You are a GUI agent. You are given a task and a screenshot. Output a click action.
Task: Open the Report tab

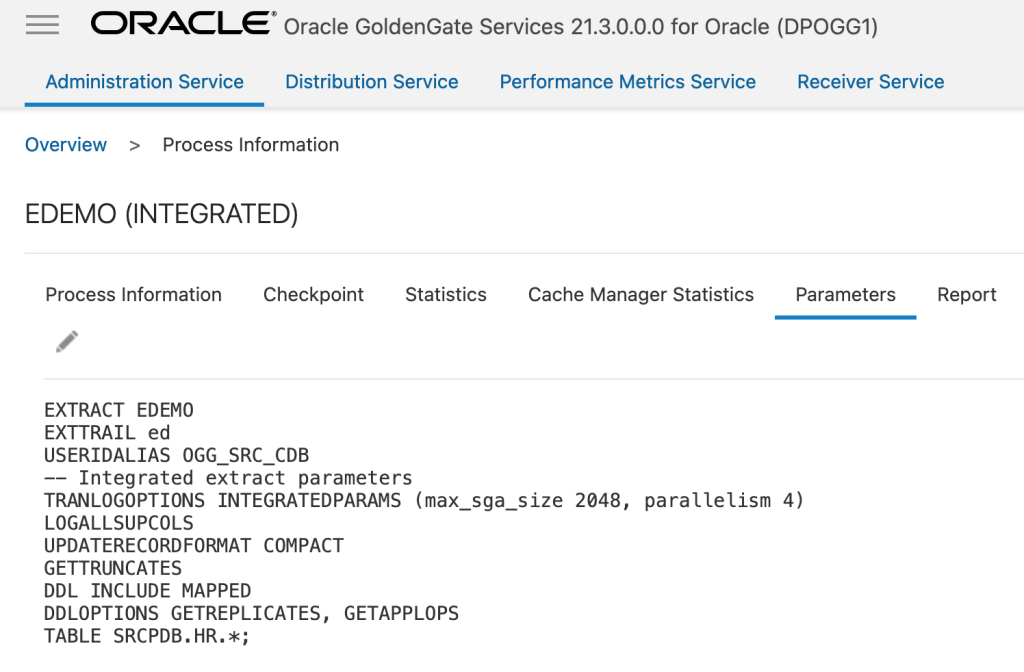(966, 295)
